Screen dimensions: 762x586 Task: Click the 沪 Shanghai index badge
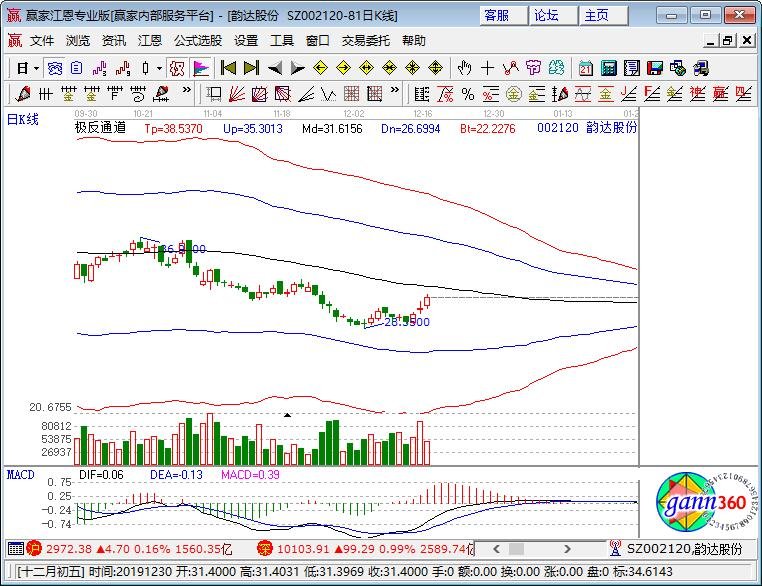point(35,549)
